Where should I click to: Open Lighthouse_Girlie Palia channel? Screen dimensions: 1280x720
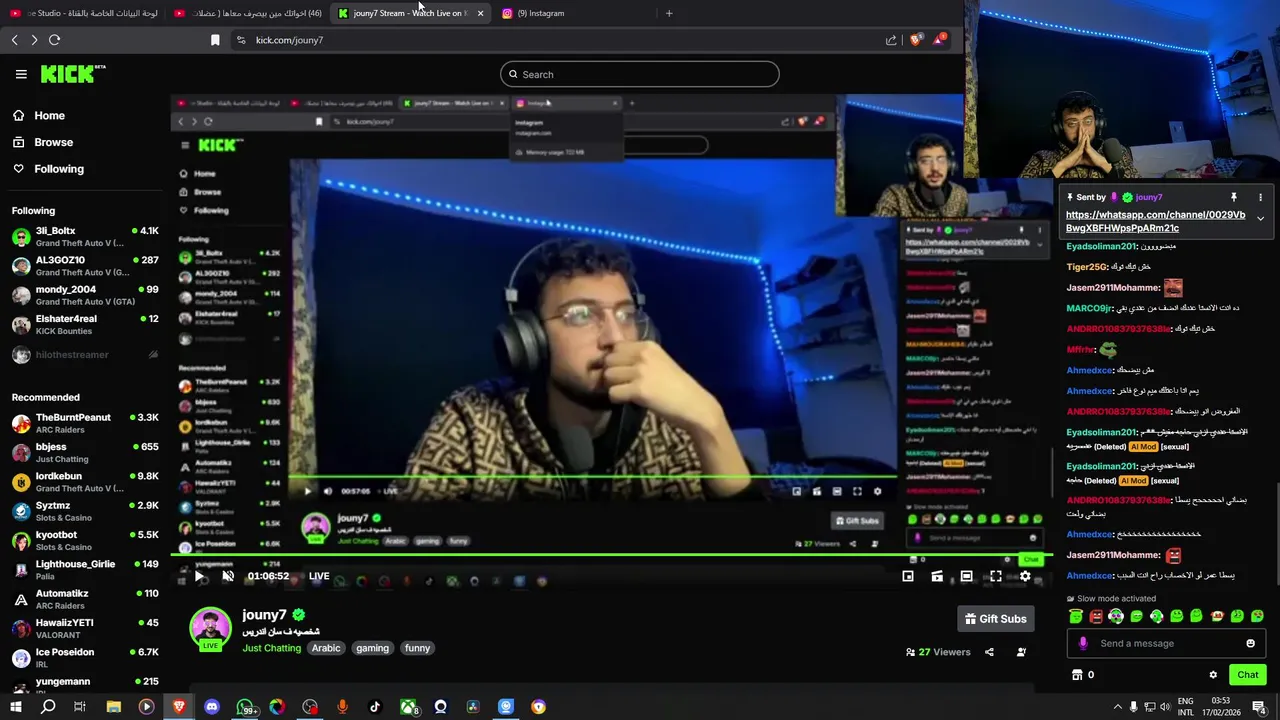coord(85,569)
